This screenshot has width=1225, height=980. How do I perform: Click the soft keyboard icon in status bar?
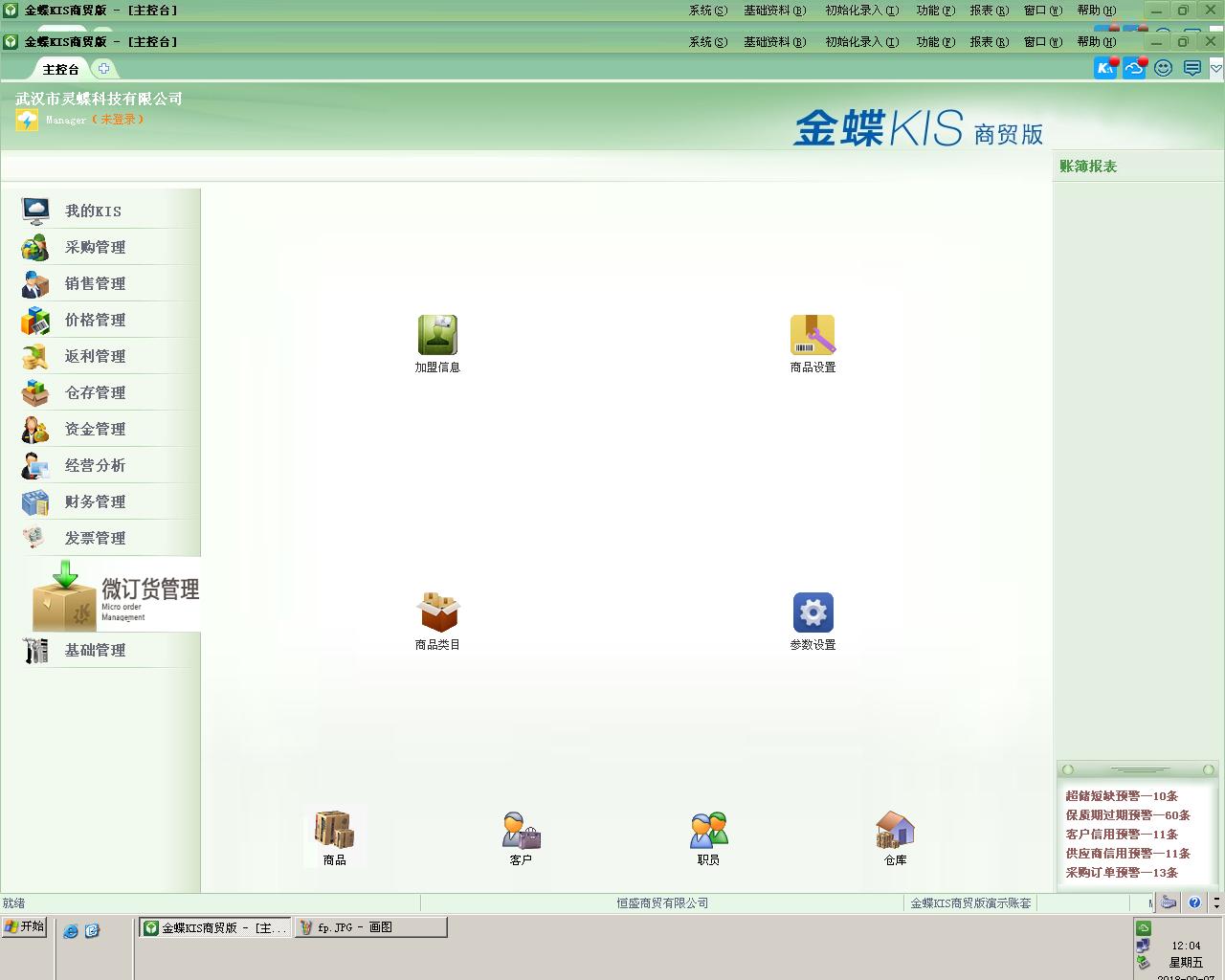click(x=1169, y=902)
